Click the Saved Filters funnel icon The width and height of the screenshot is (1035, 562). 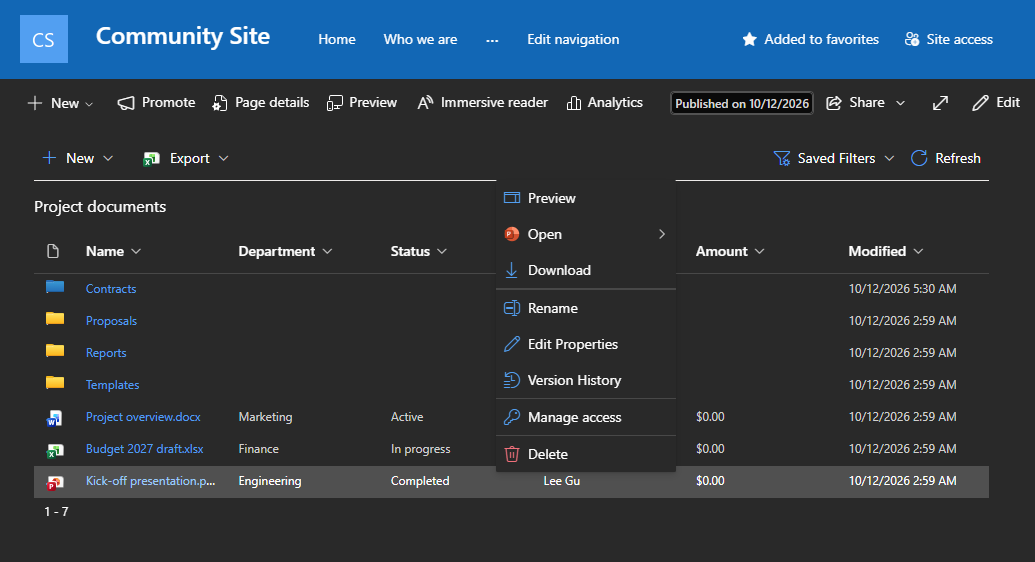point(782,158)
